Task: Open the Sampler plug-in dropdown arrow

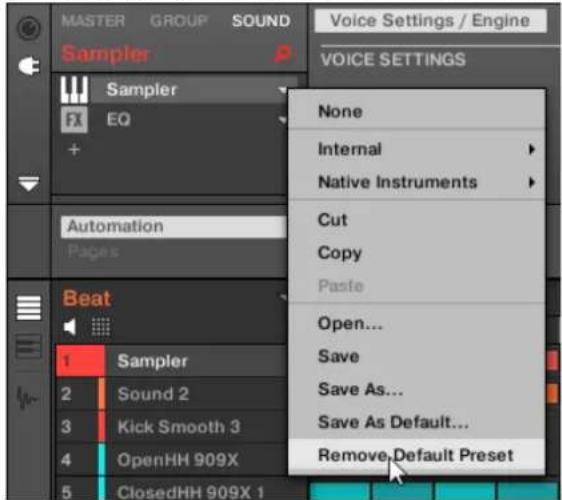Action: (283, 90)
